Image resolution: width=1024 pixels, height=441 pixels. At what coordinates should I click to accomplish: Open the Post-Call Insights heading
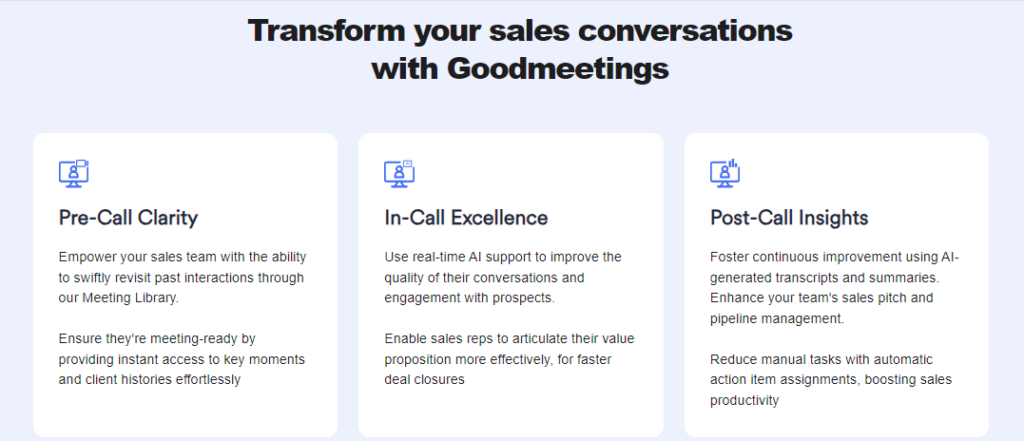pos(789,218)
